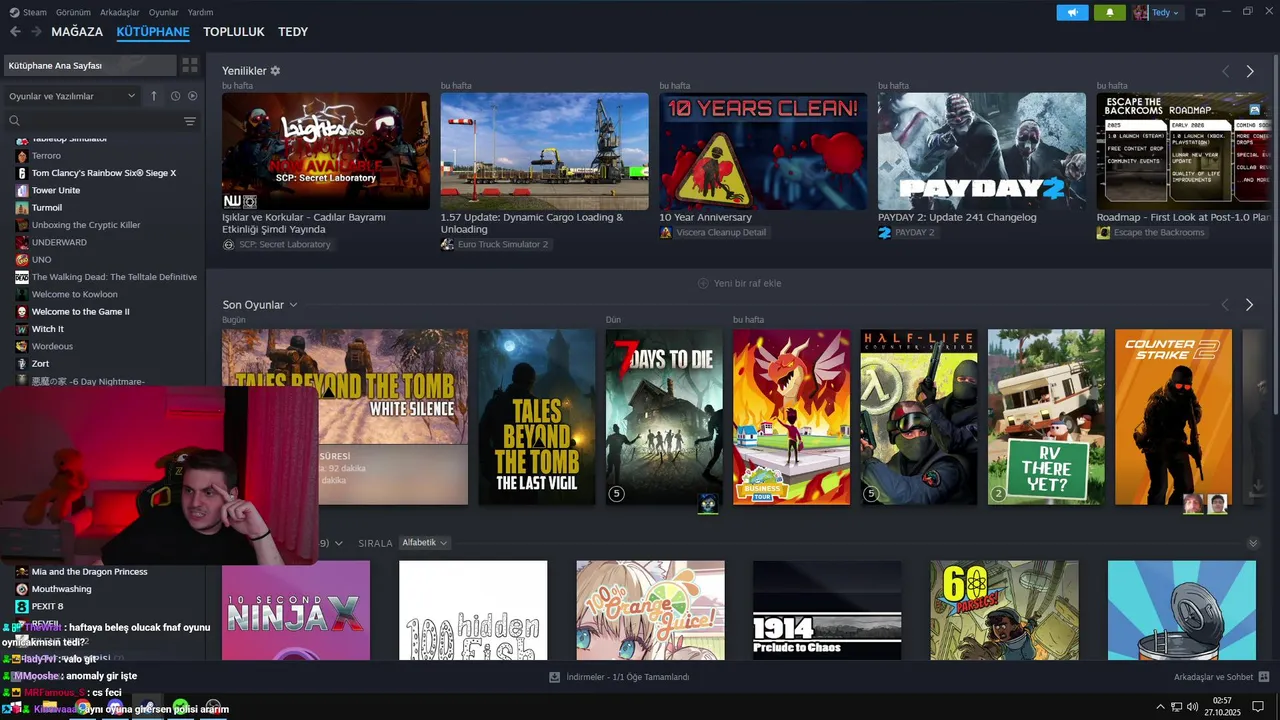Image resolution: width=1280 pixels, height=720 pixels.
Task: Select Turmoil in game list
Action: click(x=46, y=208)
